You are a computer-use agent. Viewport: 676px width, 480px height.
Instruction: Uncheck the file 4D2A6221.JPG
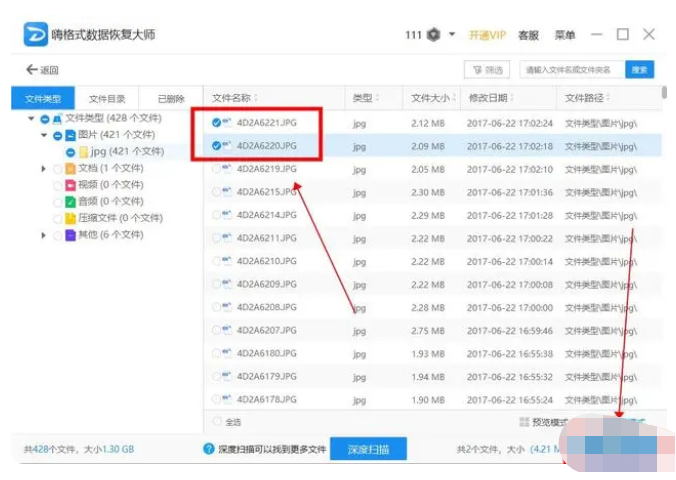[217, 122]
